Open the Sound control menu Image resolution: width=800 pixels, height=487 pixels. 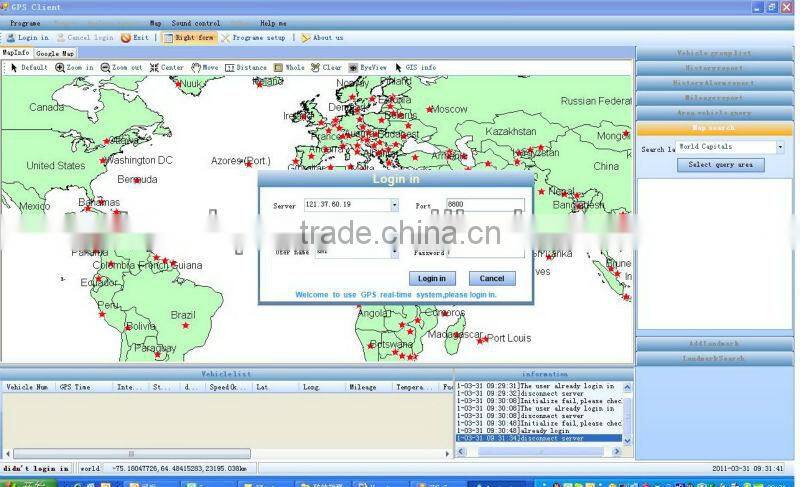[x=196, y=23]
